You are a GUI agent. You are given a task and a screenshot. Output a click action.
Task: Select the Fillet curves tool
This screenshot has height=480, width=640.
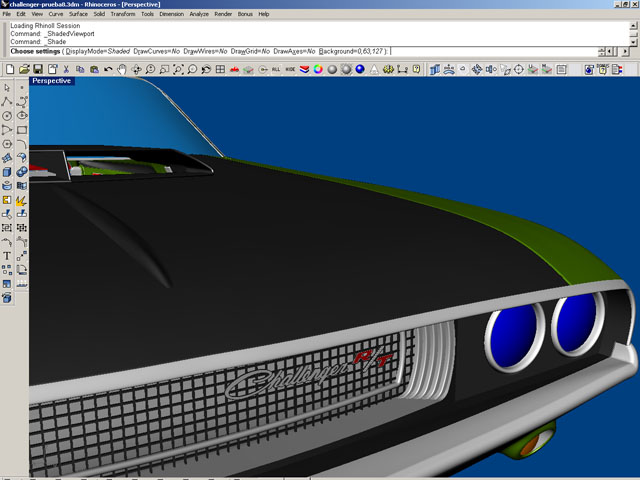tap(22, 144)
